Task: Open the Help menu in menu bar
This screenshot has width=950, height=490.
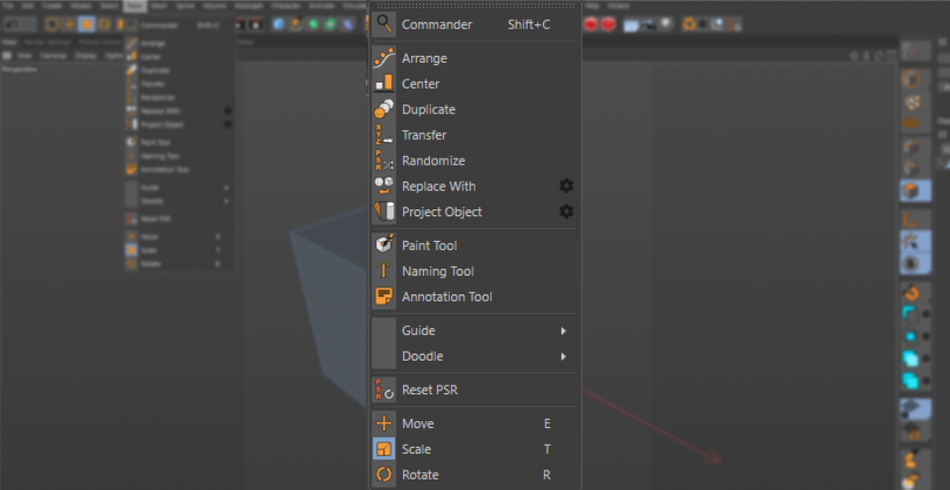Action: coord(593,5)
